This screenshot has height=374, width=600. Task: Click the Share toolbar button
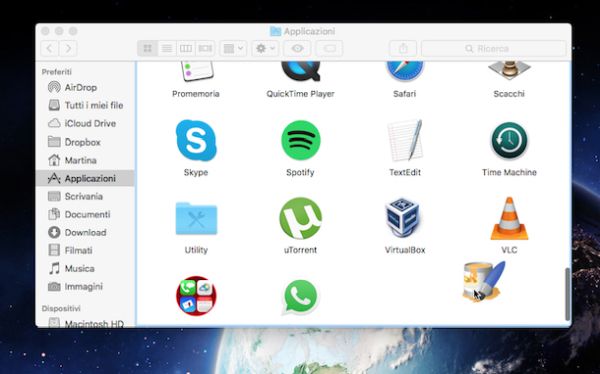tap(403, 49)
